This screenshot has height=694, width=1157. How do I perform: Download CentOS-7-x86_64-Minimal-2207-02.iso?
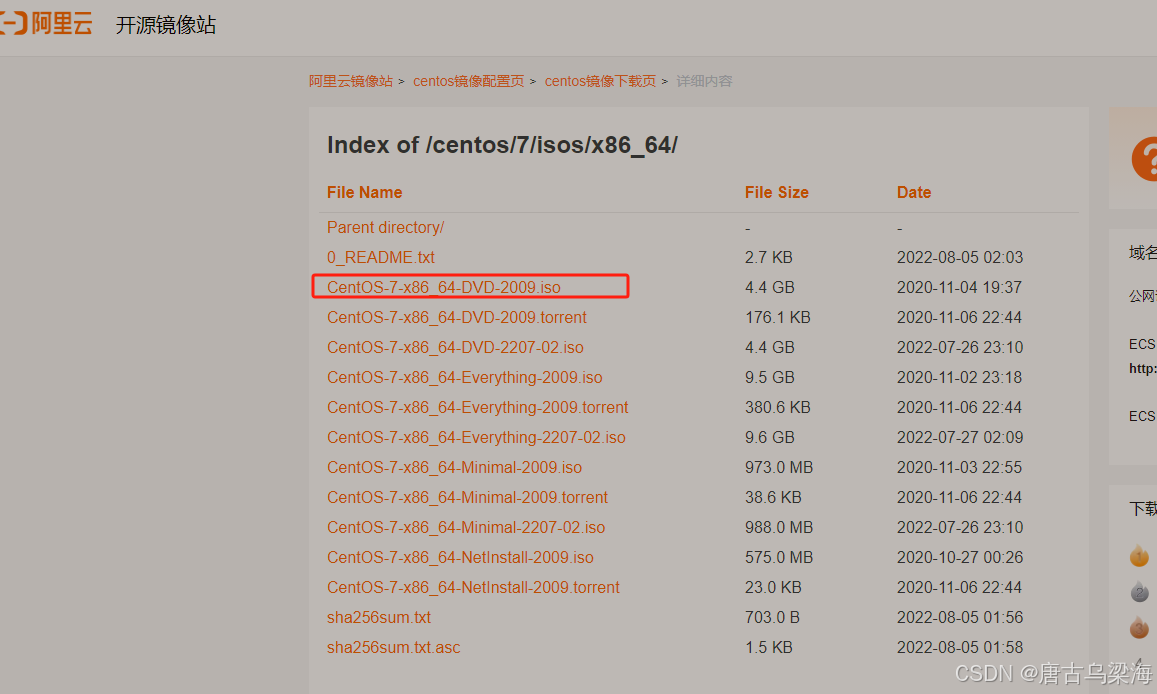466,527
